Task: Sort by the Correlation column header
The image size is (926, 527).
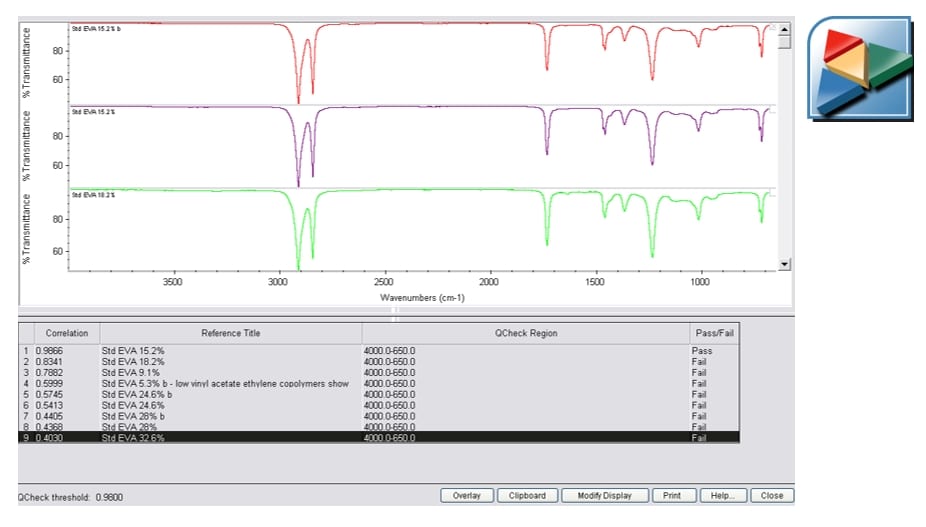Action: coord(66,333)
